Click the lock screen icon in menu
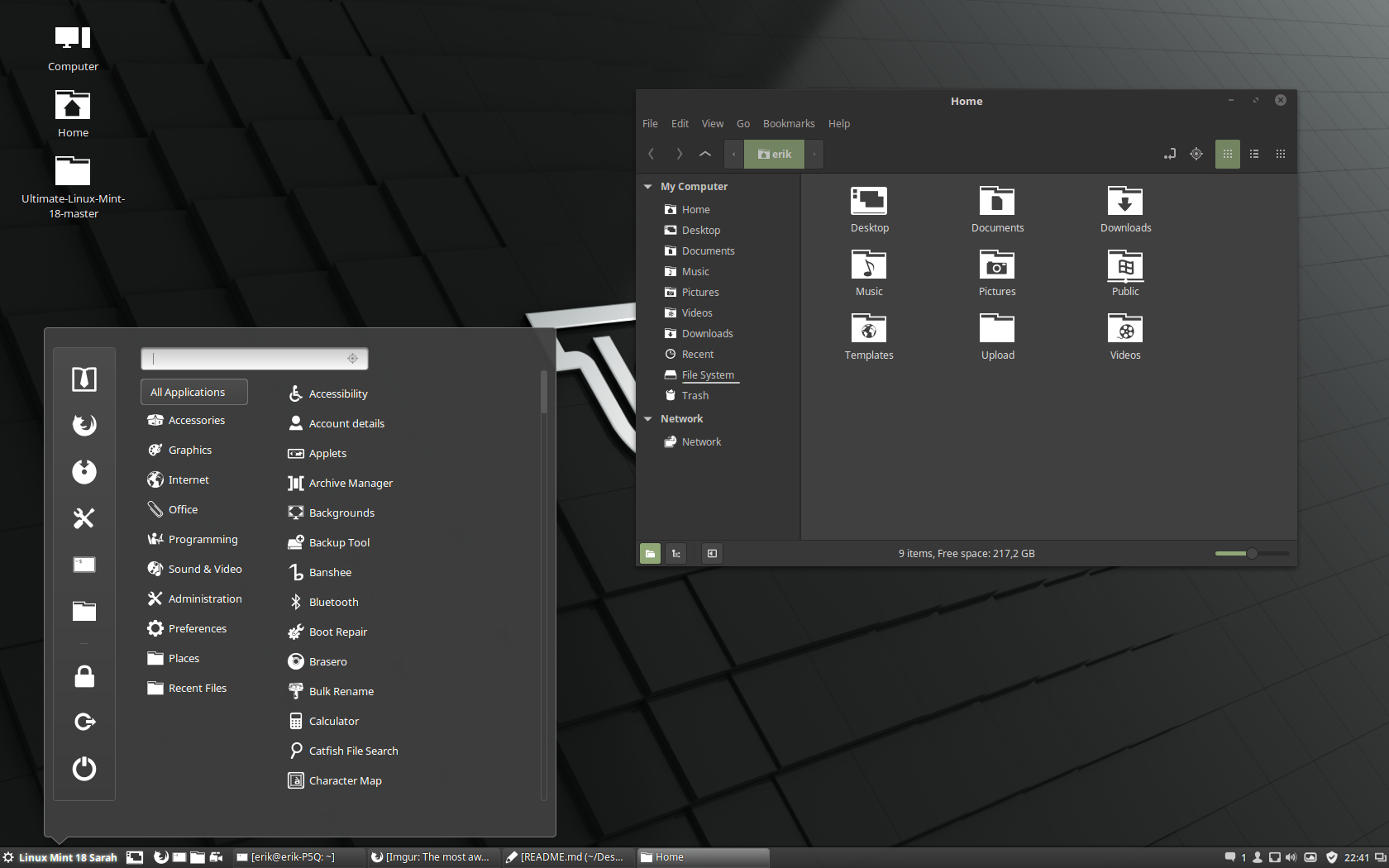Viewport: 1389px width, 868px height. pyautogui.click(x=84, y=676)
